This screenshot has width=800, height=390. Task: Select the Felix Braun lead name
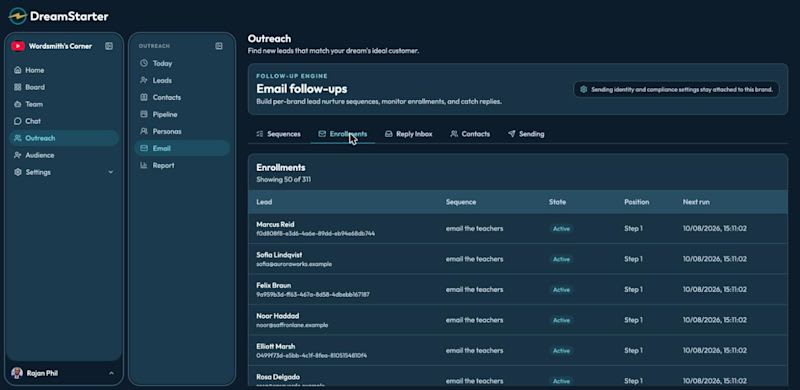273,285
